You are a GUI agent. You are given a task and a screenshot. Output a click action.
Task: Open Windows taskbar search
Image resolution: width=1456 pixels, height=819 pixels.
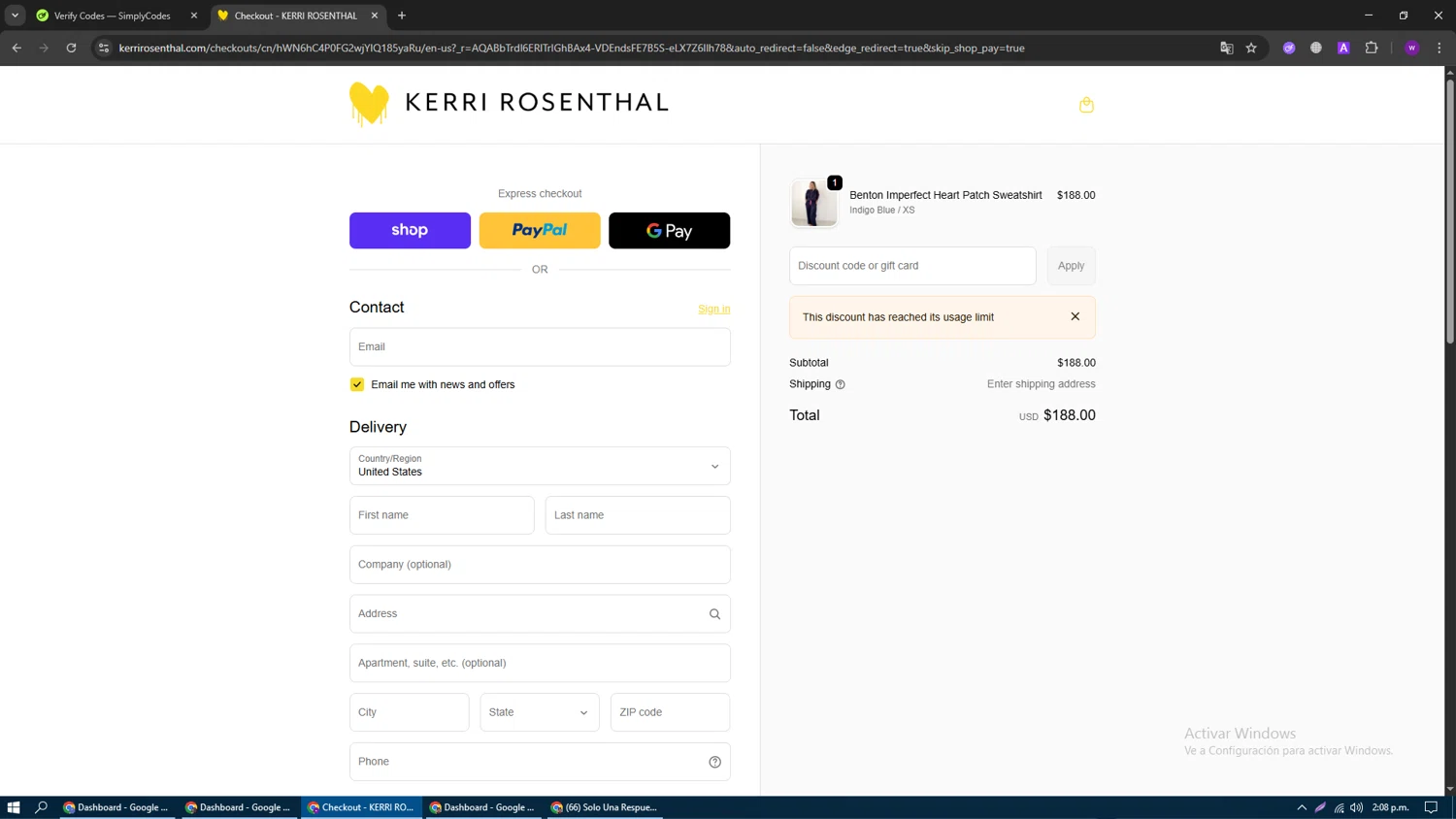click(41, 807)
